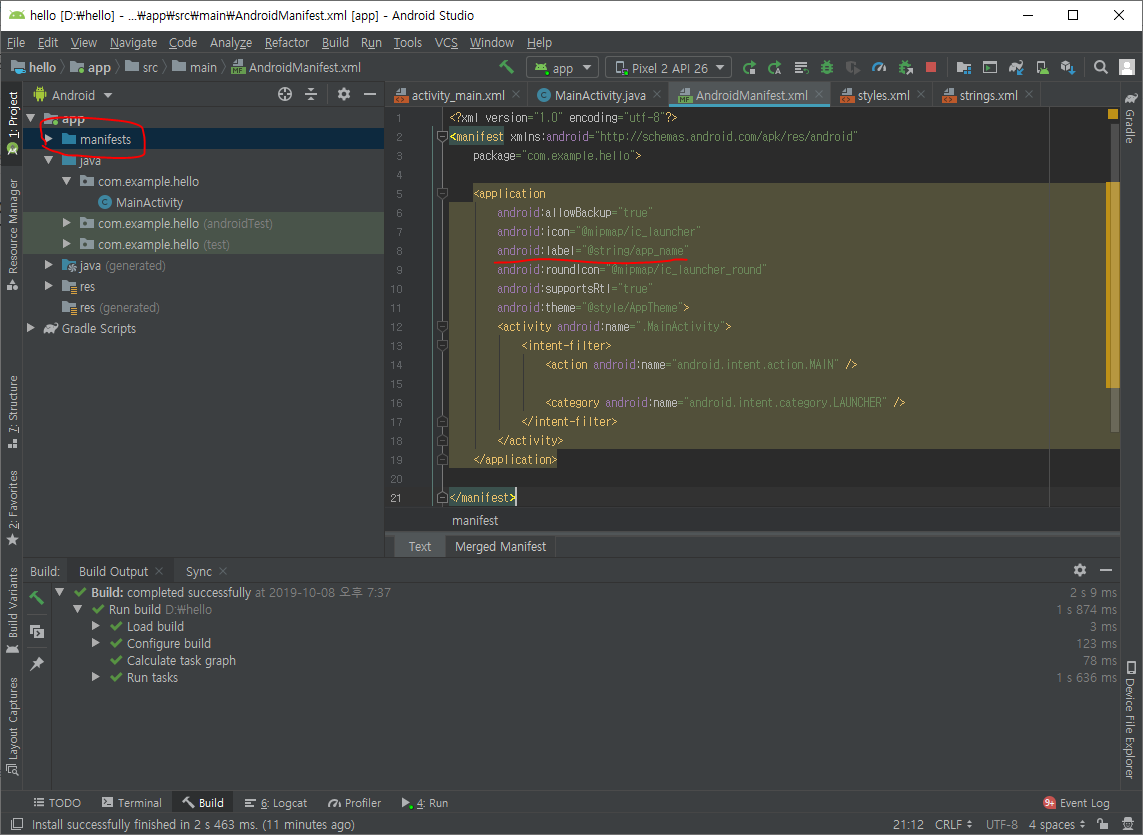
Task: Click the editor vertical scrollbar thumb
Action: 1115,277
